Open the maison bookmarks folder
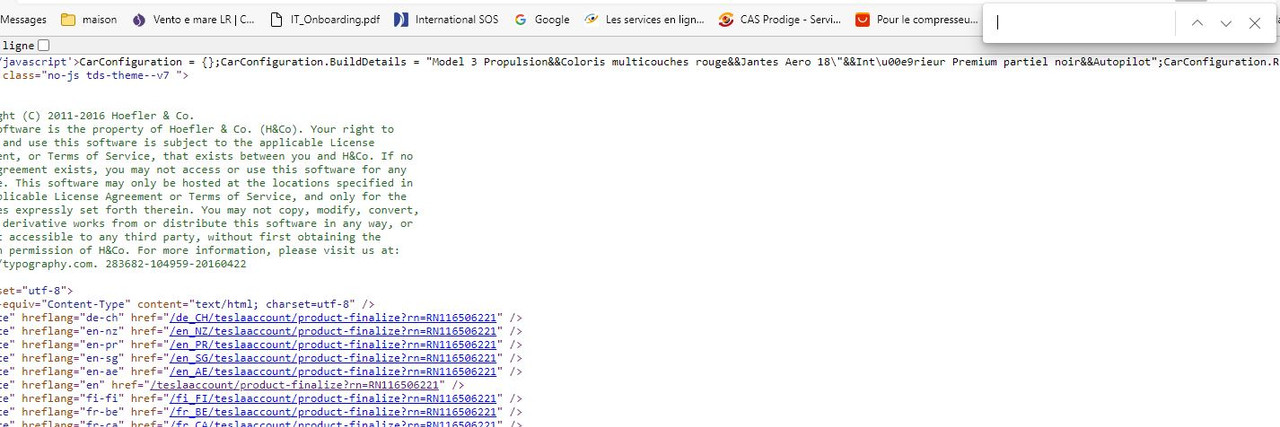 coord(89,19)
